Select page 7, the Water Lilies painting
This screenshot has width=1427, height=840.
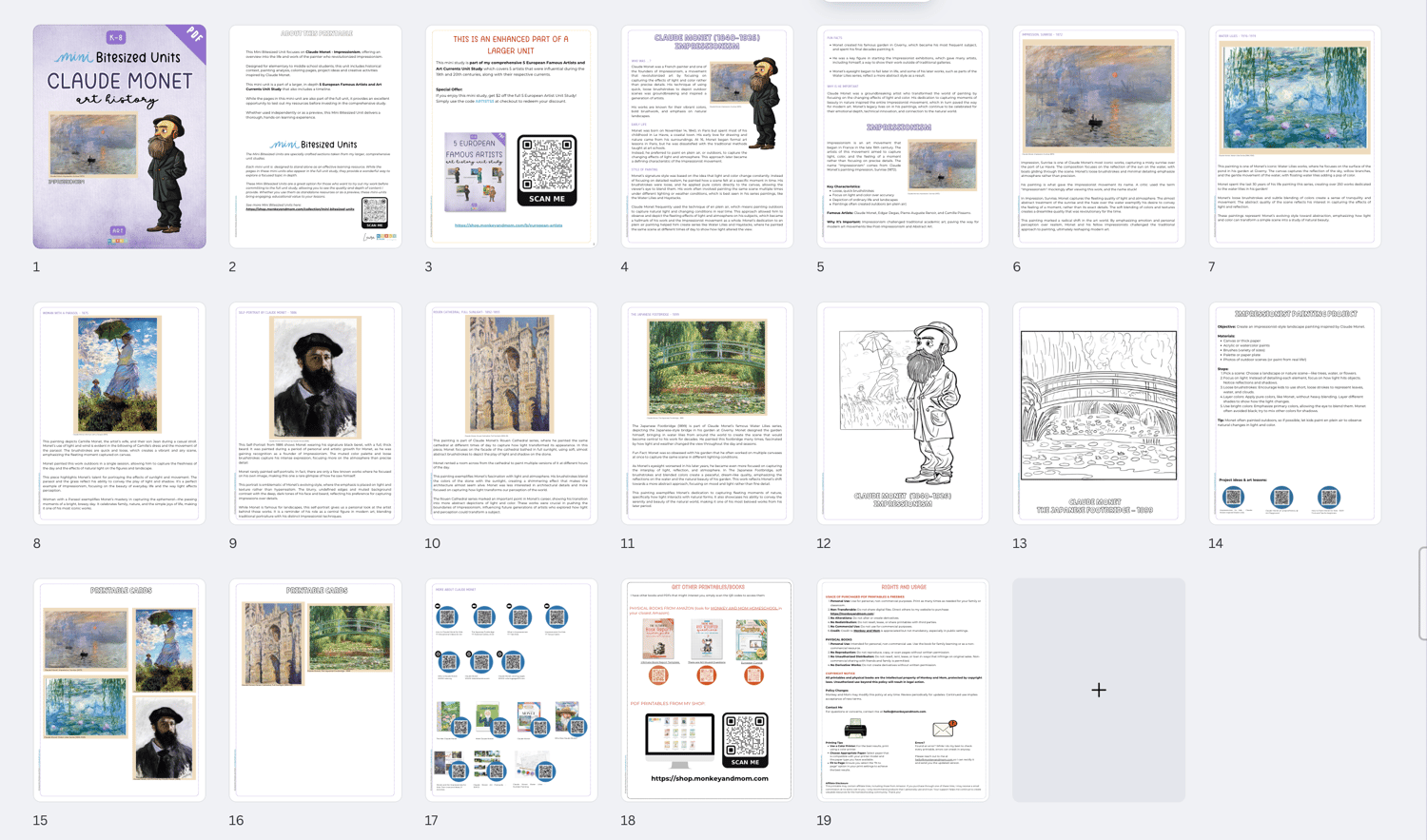[1295, 137]
